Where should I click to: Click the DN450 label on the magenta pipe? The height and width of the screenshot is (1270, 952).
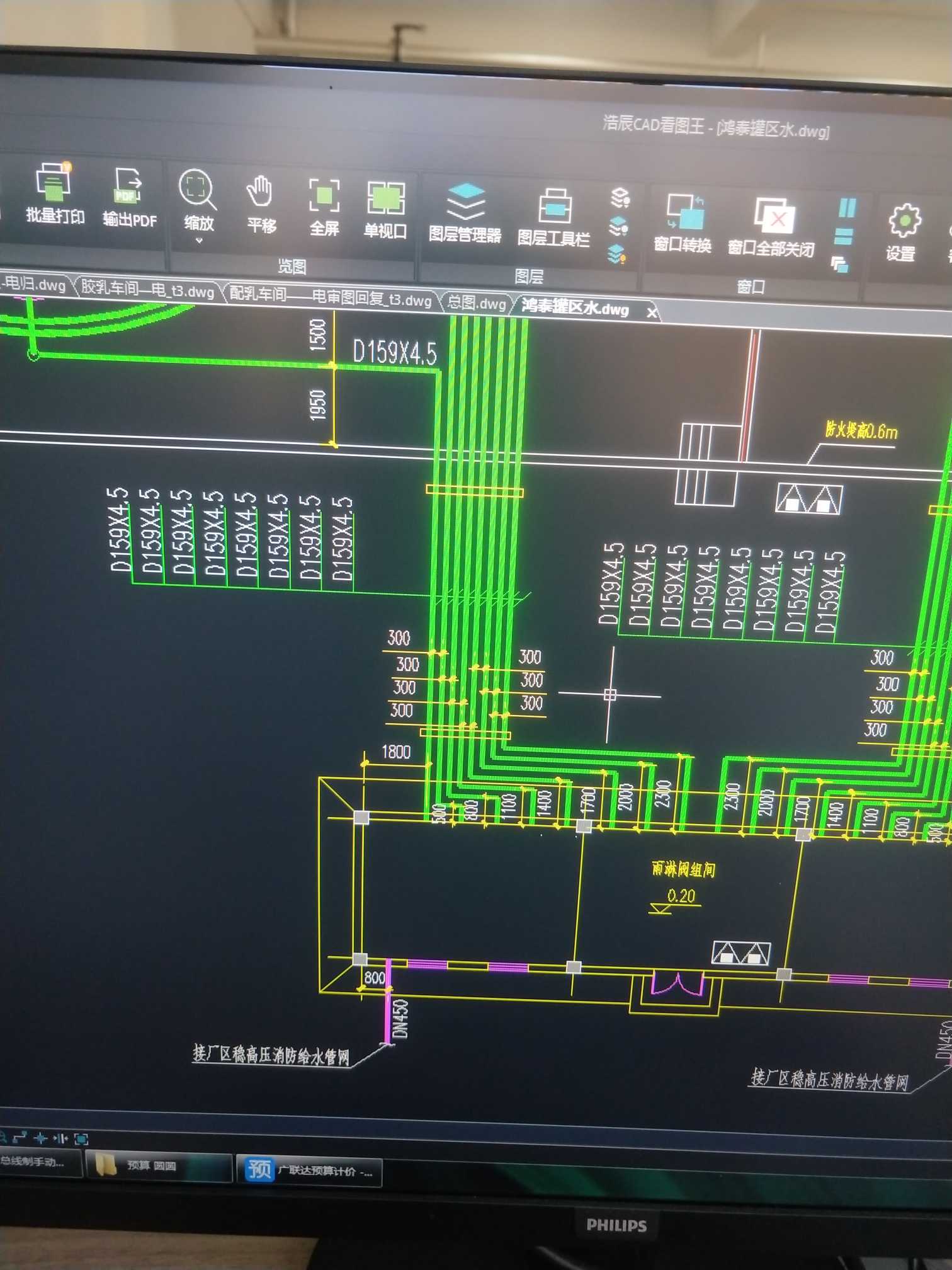(400, 1019)
